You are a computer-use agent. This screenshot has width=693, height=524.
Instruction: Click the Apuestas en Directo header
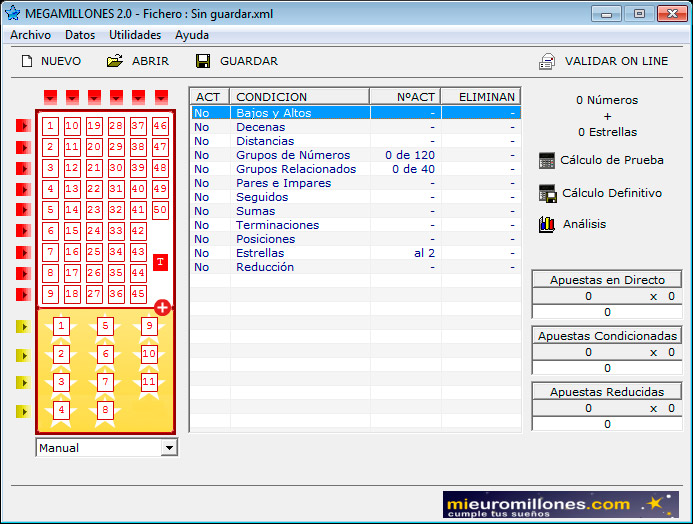tap(607, 280)
